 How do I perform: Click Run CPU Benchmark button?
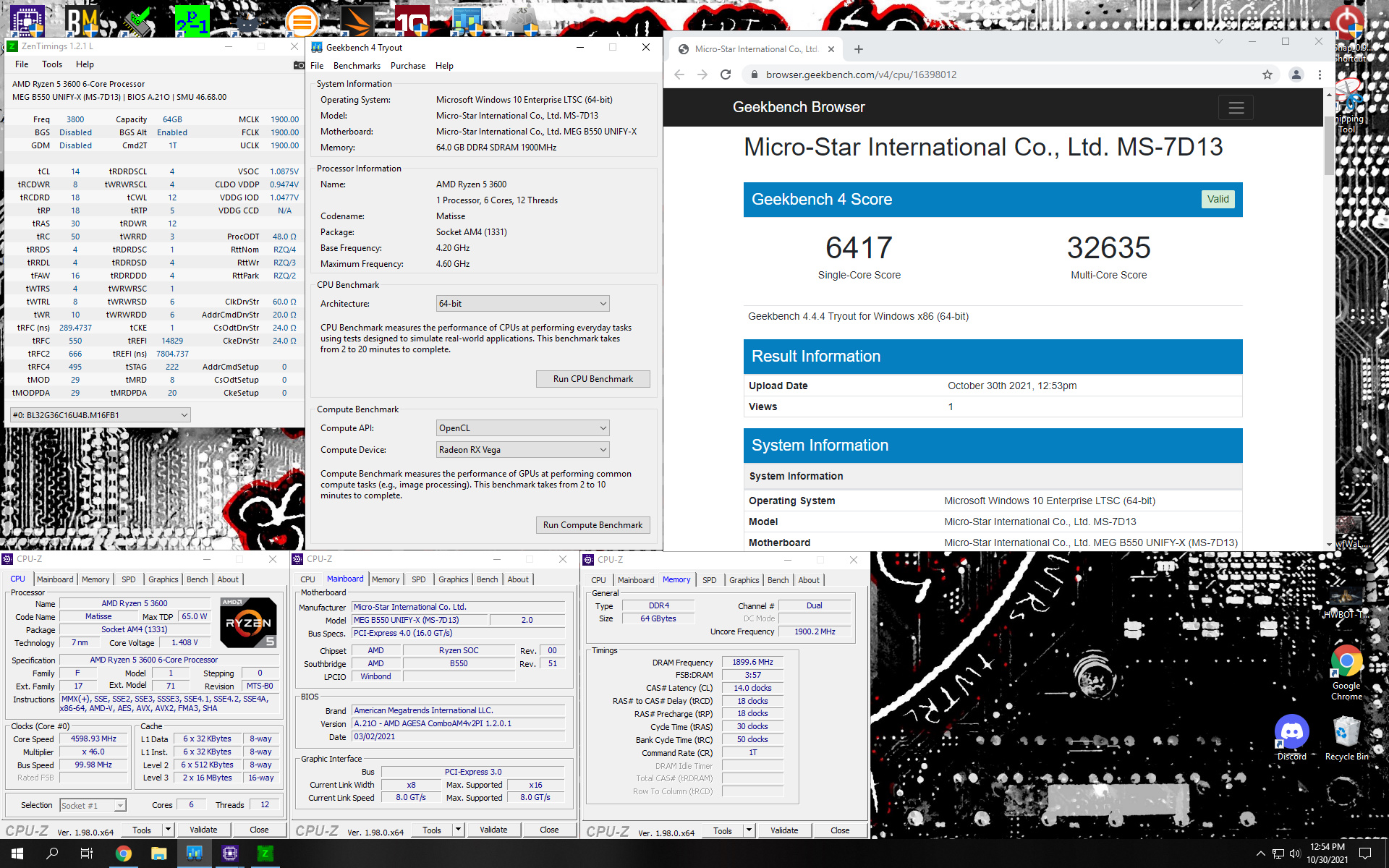(592, 379)
